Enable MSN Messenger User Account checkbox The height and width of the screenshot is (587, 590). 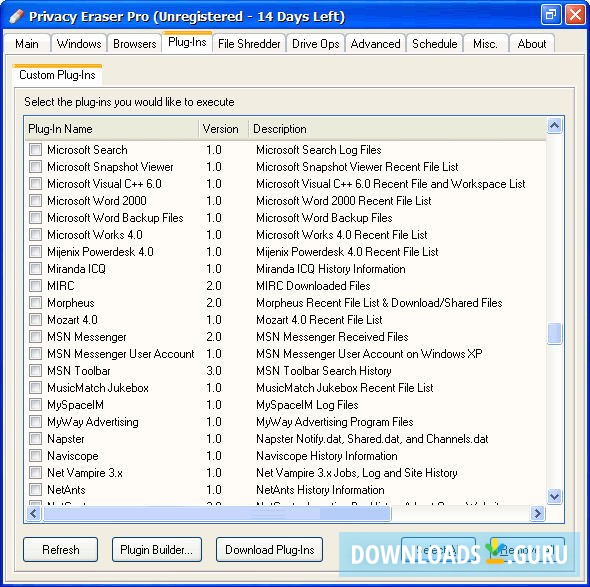tap(35, 354)
